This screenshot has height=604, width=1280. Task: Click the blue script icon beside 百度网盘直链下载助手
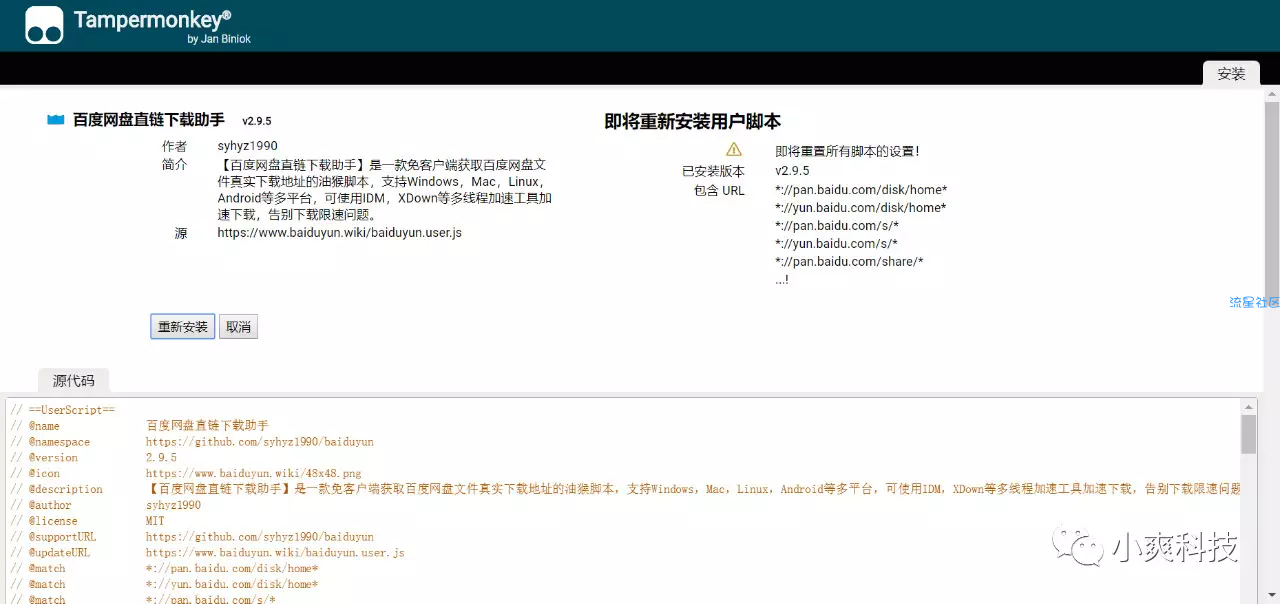[56, 120]
